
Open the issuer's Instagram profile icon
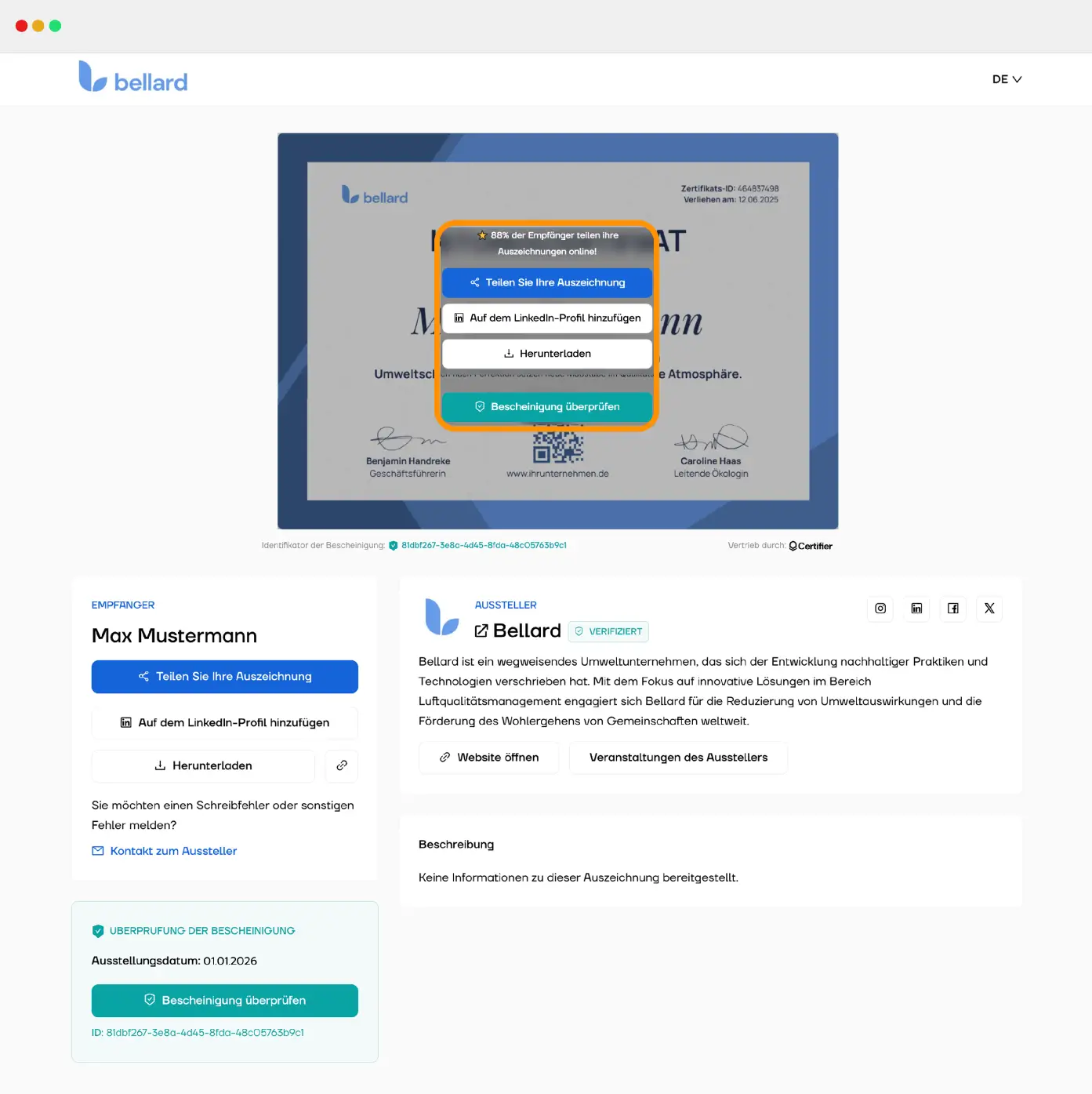tap(880, 609)
